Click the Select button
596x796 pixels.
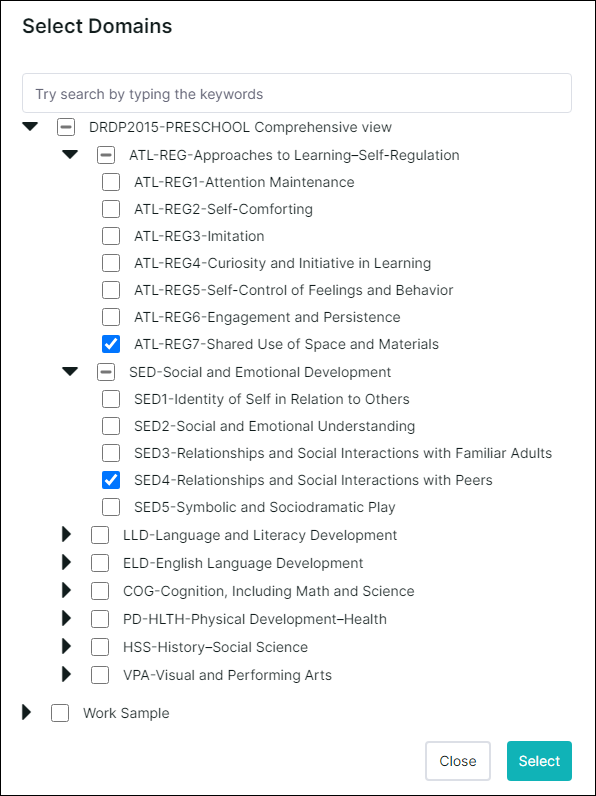coord(539,760)
